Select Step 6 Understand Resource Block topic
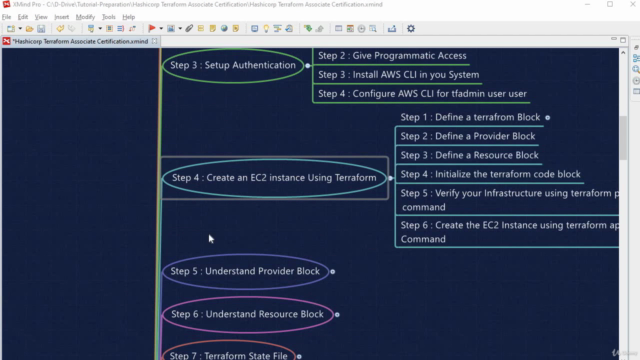 247,314
